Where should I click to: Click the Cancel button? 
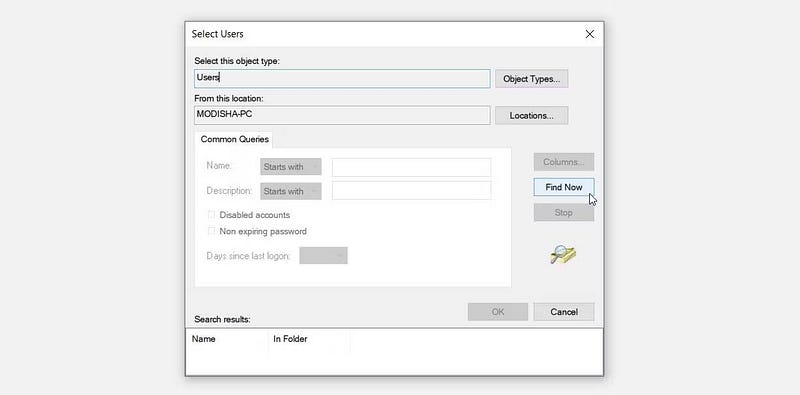click(x=564, y=312)
